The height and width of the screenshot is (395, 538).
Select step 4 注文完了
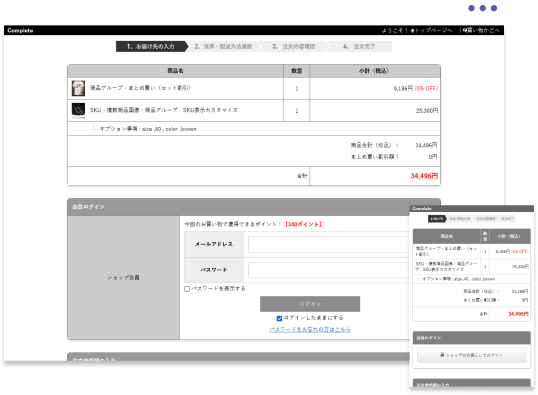pyautogui.click(x=359, y=46)
